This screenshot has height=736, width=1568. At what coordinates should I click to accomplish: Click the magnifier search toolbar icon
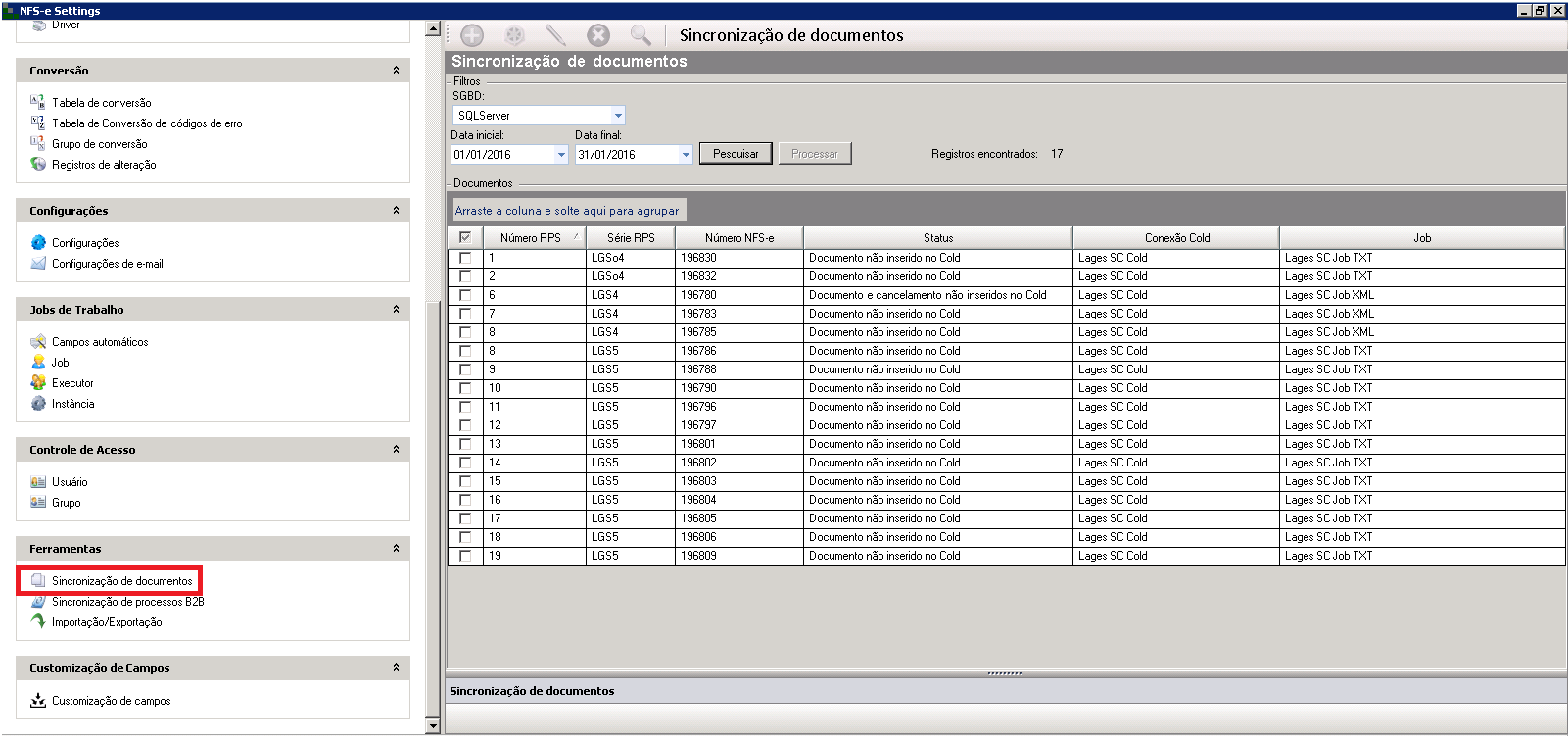coord(641,36)
